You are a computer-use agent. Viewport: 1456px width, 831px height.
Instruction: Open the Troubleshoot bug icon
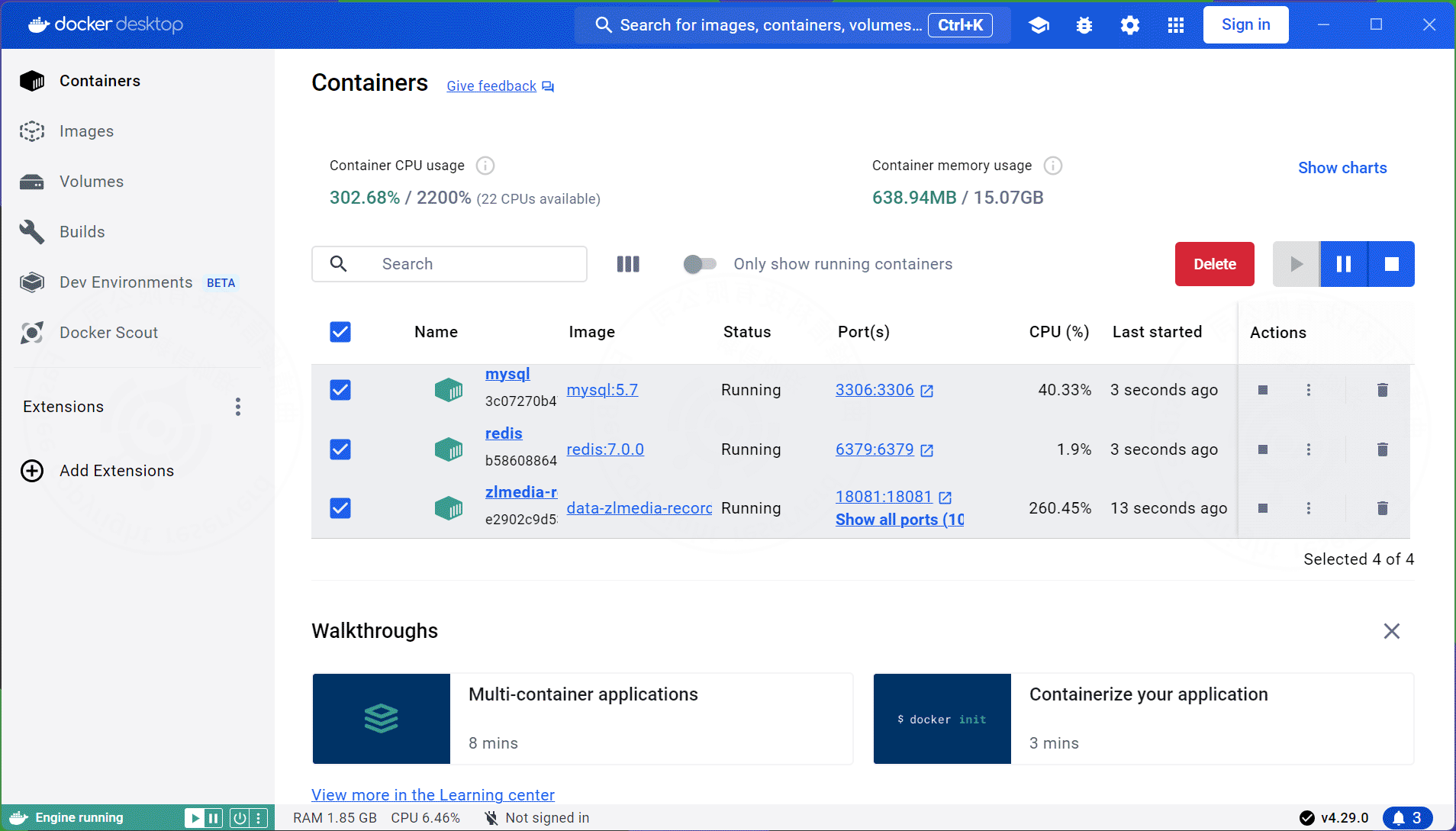[1084, 25]
